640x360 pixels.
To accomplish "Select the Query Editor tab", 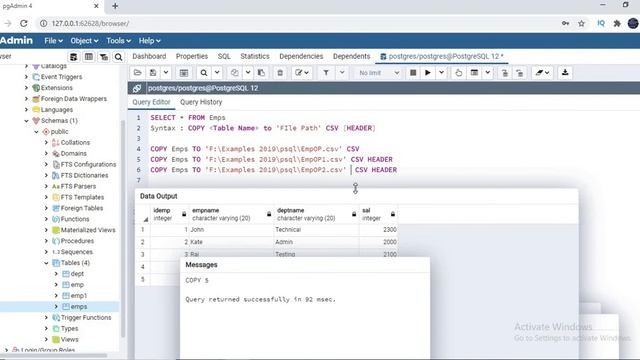I will point(151,102).
